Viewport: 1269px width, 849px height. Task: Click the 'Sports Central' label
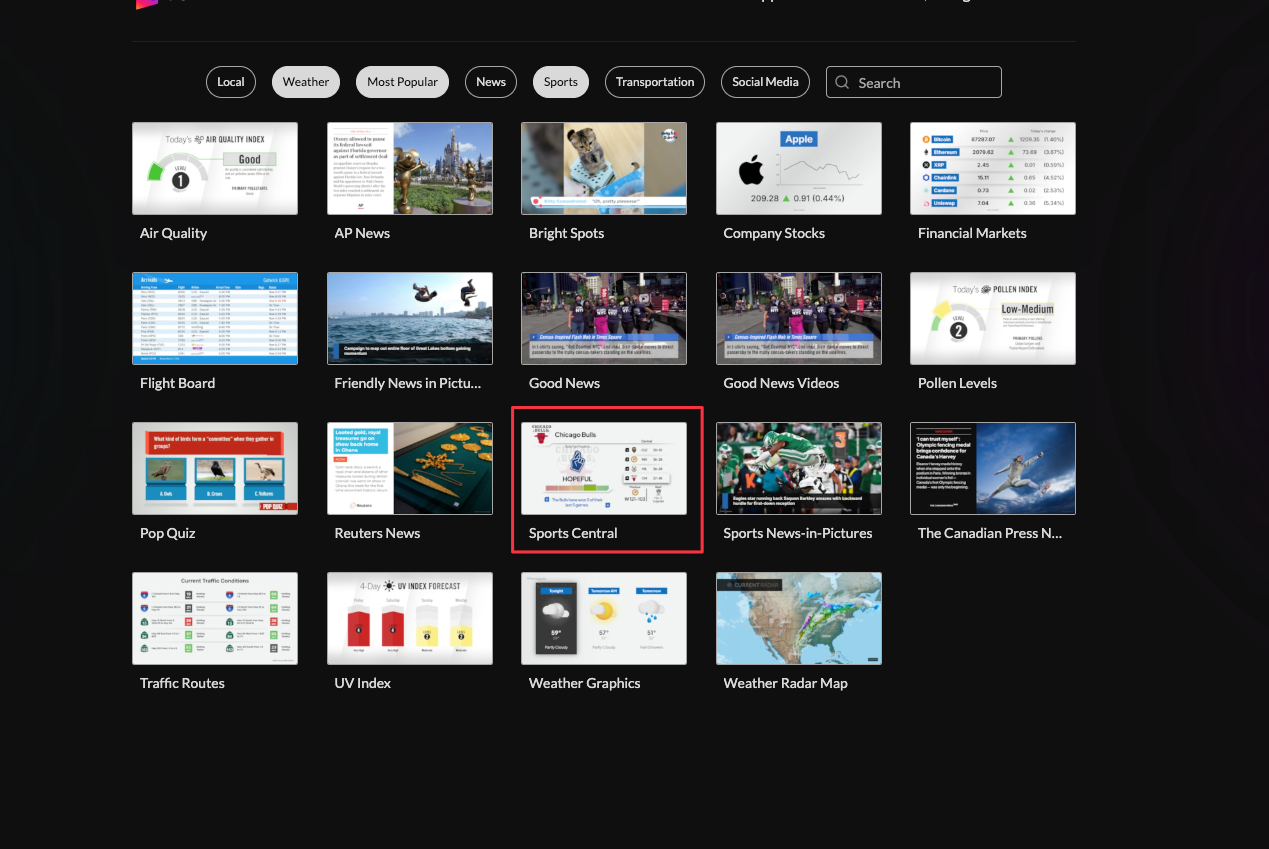(x=573, y=533)
